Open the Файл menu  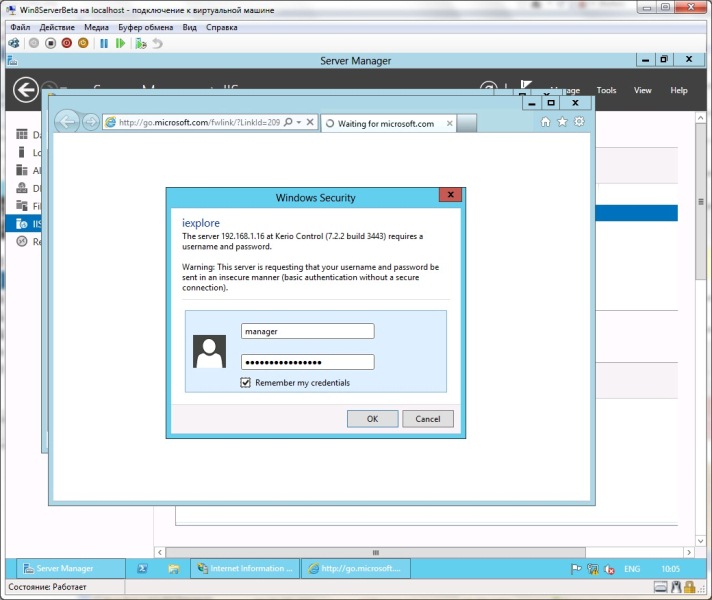20,27
